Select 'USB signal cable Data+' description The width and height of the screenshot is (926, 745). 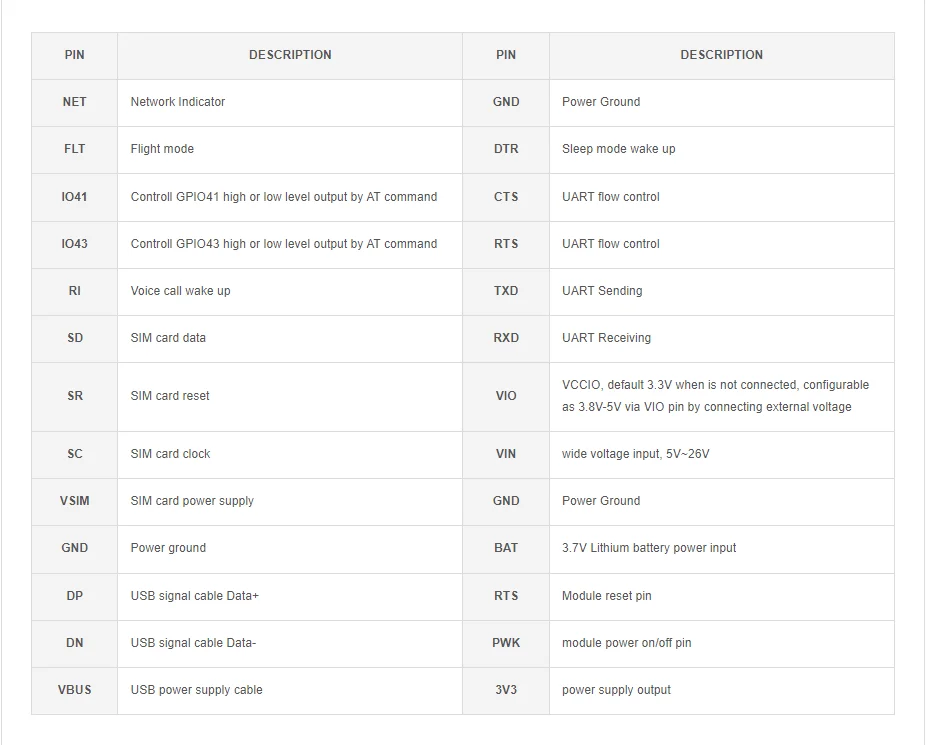[x=195, y=596]
